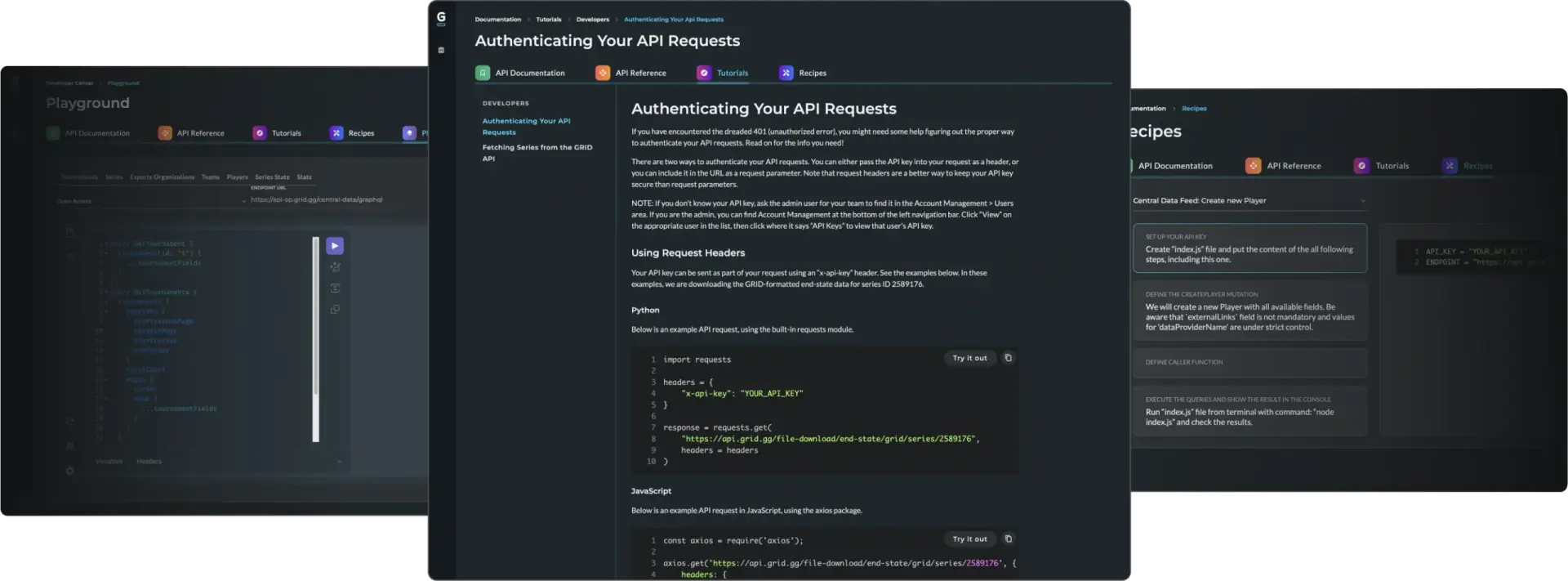Open the settings gear in Playground sidebar
Screen dimensions: 1568x581
click(x=69, y=471)
